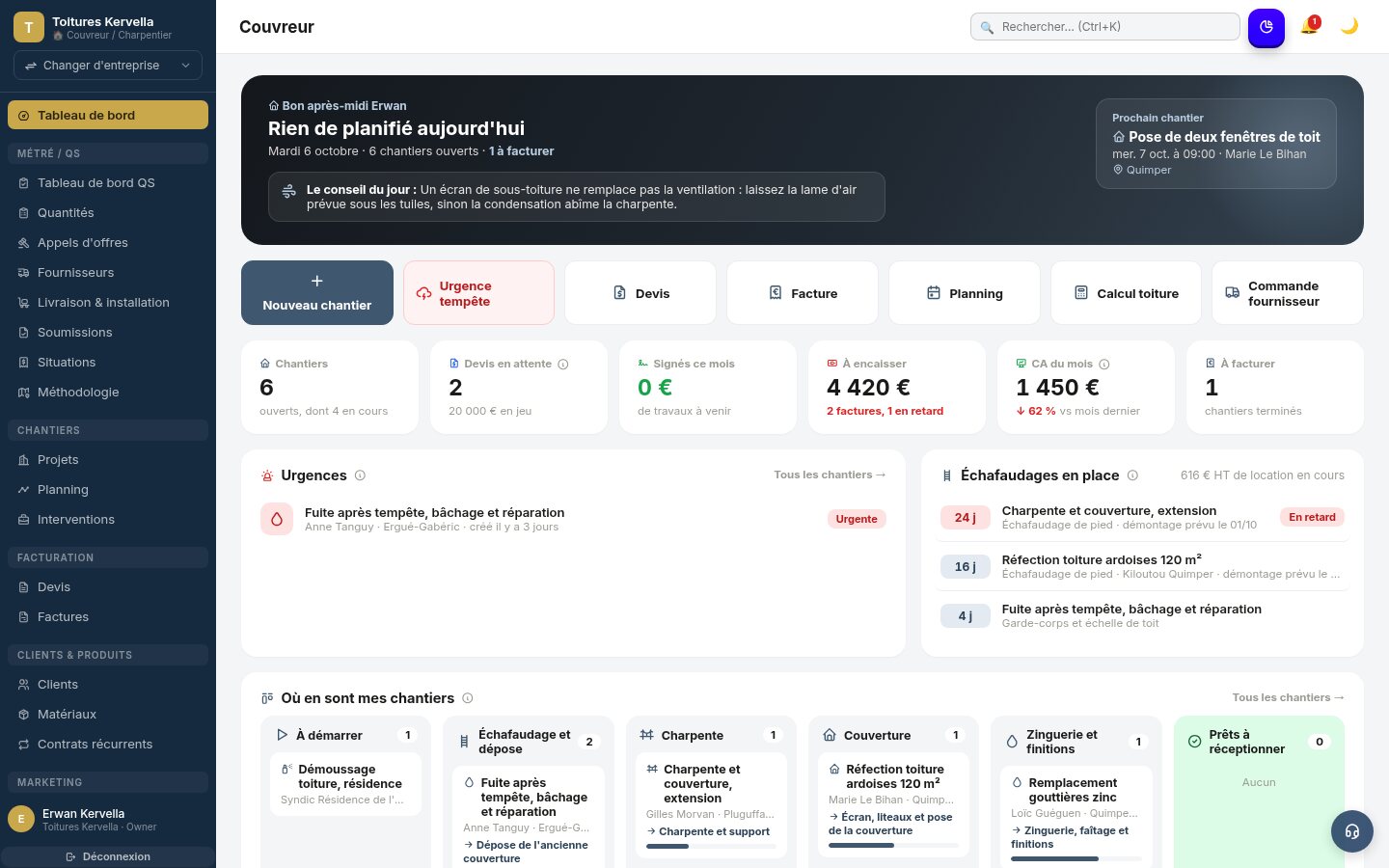This screenshot has width=1389, height=868.
Task: Click the calculator icon on Calcul toiture
Action: 1081,293
